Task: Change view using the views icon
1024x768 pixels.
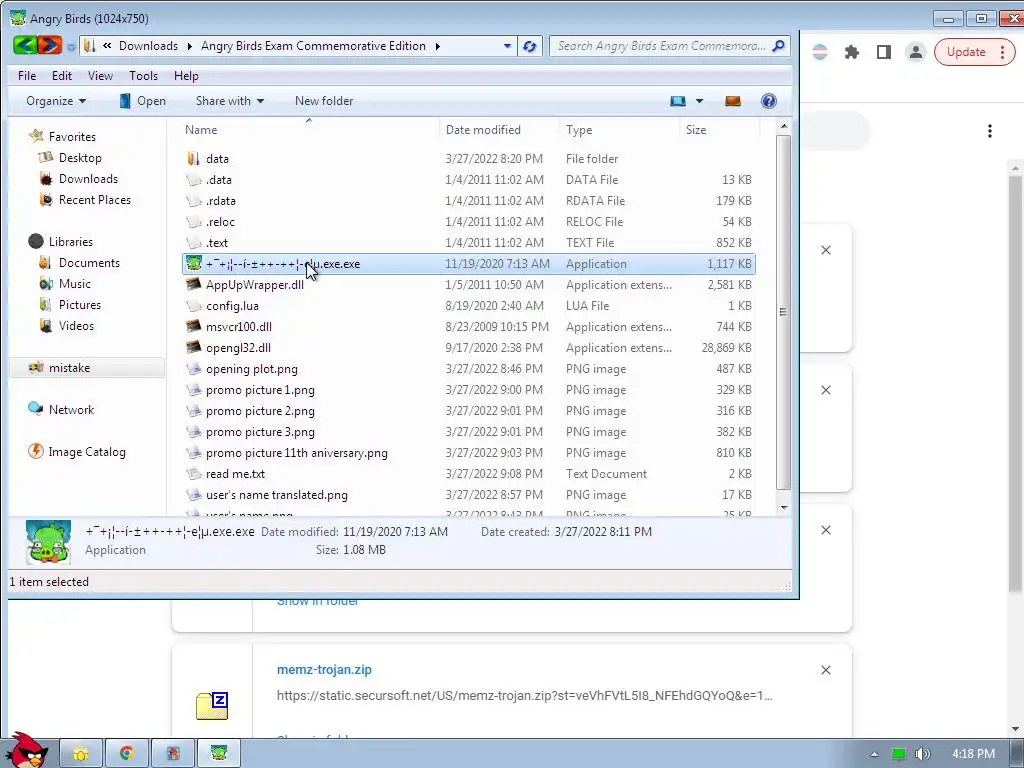Action: tap(678, 101)
